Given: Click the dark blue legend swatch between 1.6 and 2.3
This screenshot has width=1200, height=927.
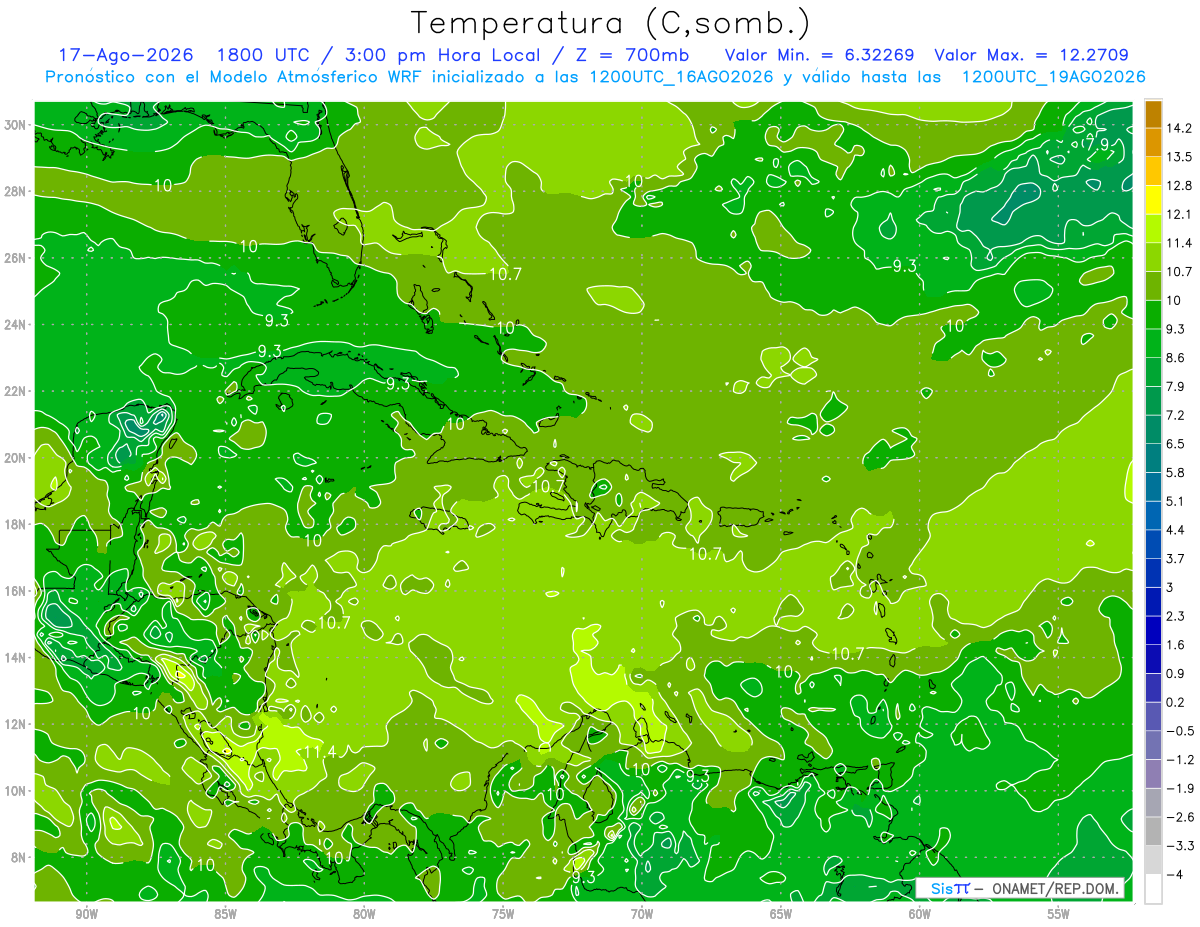Looking at the screenshot, I should click(1153, 630).
